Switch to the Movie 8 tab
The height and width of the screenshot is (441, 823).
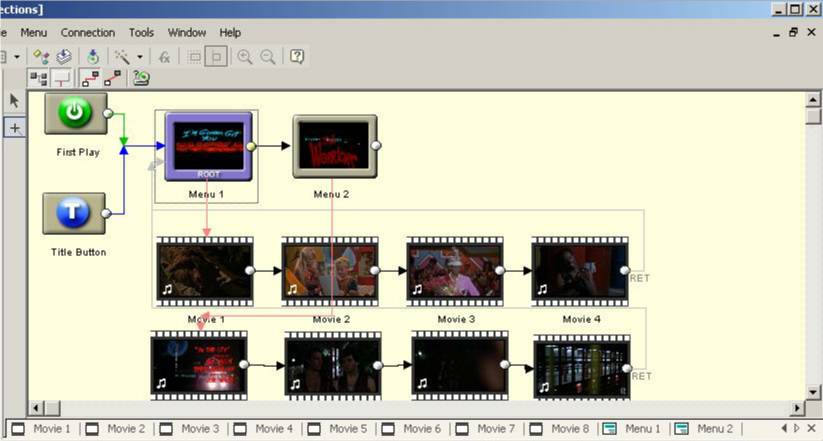click(x=560, y=429)
